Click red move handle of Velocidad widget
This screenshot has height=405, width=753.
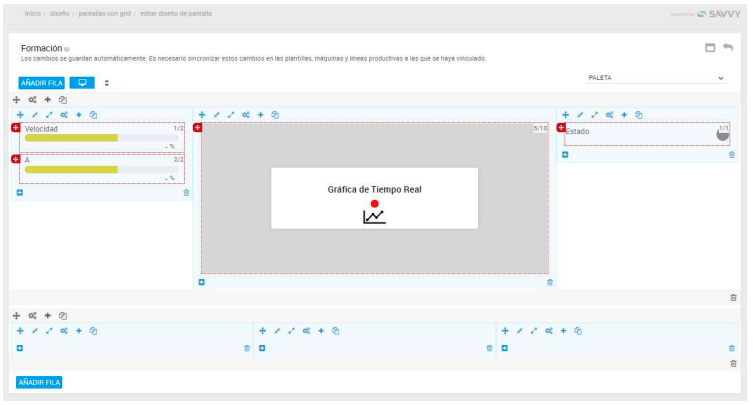(15, 127)
